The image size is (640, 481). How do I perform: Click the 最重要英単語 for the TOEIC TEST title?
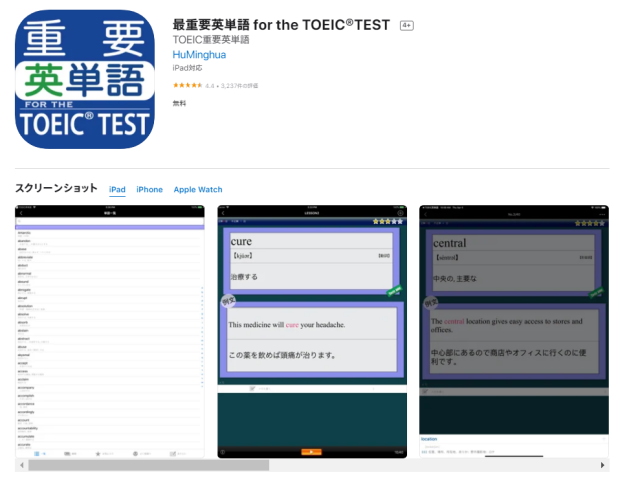pos(281,25)
